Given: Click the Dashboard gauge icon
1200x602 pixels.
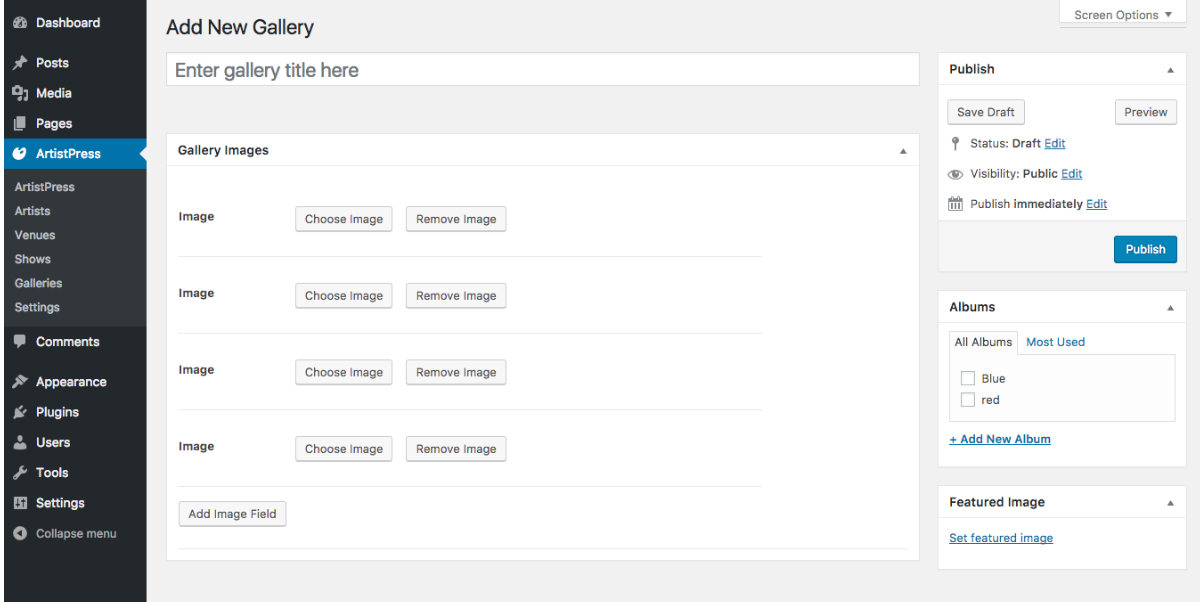Looking at the screenshot, I should (19, 23).
